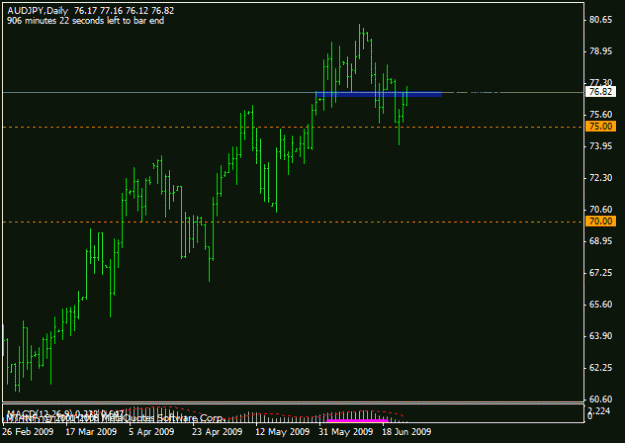
Task: Click the 65.60 price axis label
Action: click(600, 305)
